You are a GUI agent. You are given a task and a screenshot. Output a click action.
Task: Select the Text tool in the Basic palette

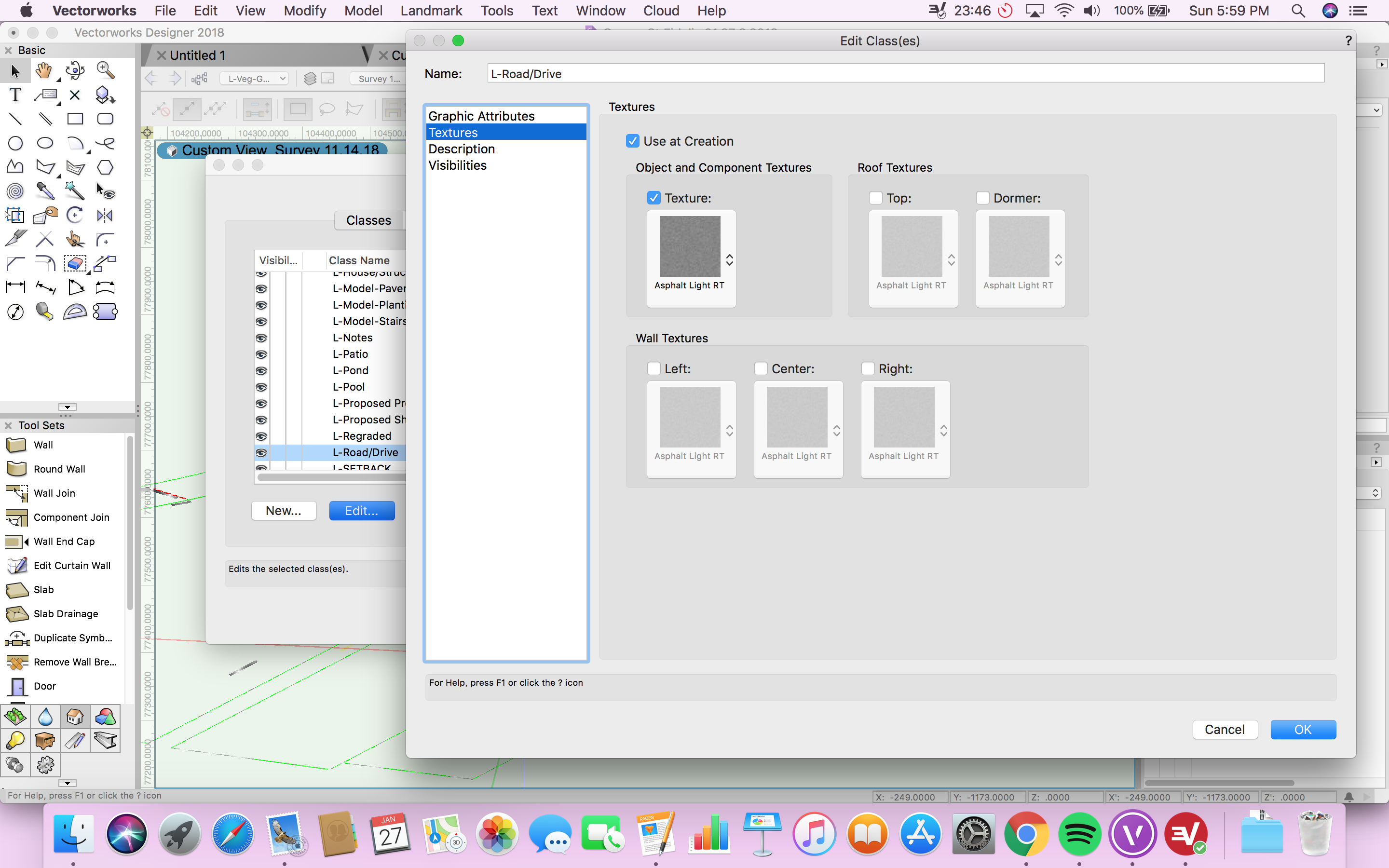[x=15, y=95]
